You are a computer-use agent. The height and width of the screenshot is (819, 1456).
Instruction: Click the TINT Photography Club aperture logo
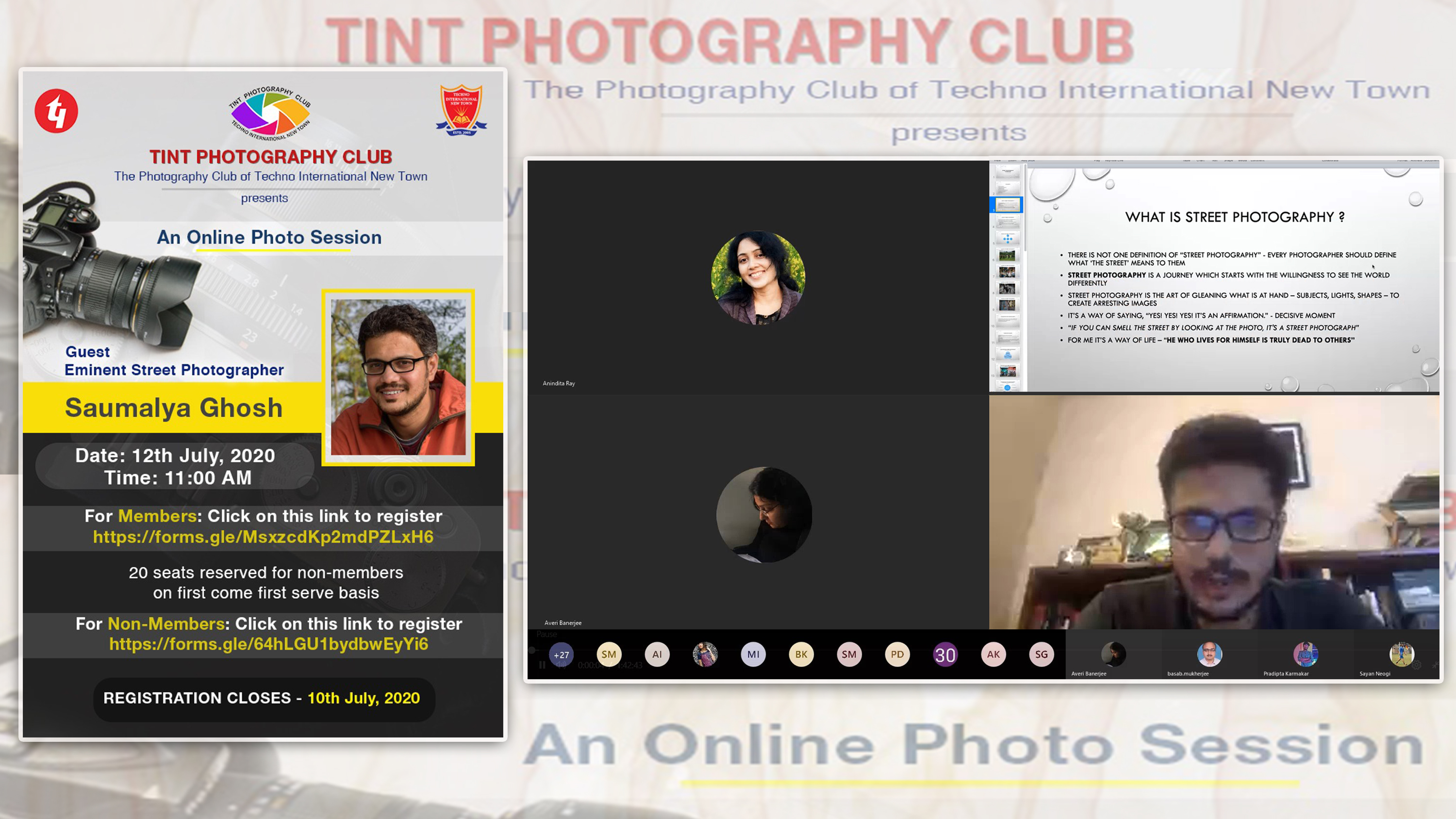(270, 113)
